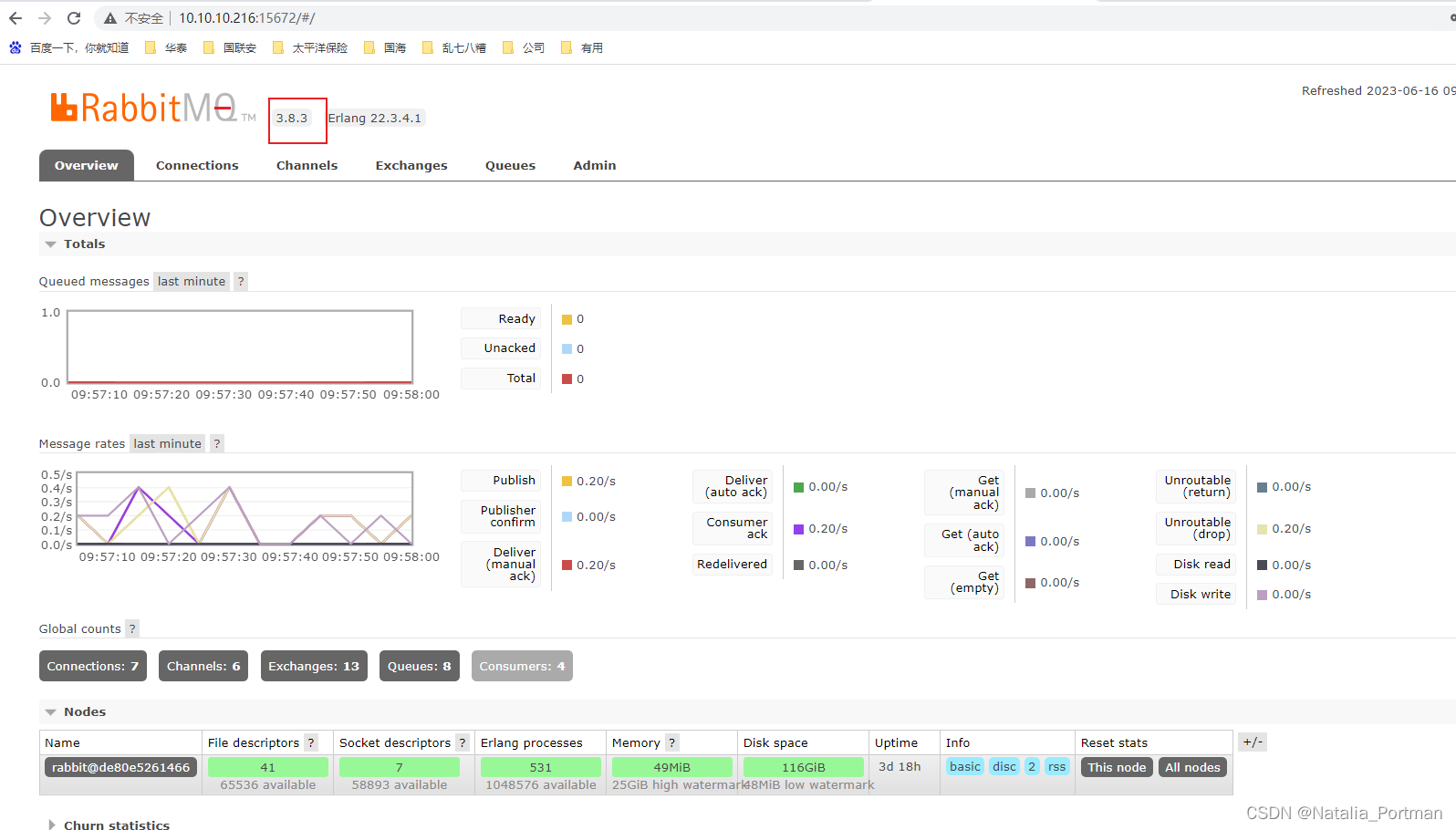
Task: Click the 3.8.3 version label
Action: [292, 118]
